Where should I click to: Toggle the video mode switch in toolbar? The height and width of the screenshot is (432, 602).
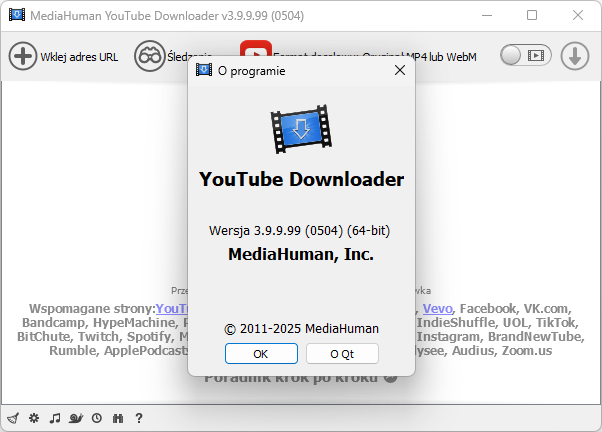(x=526, y=55)
